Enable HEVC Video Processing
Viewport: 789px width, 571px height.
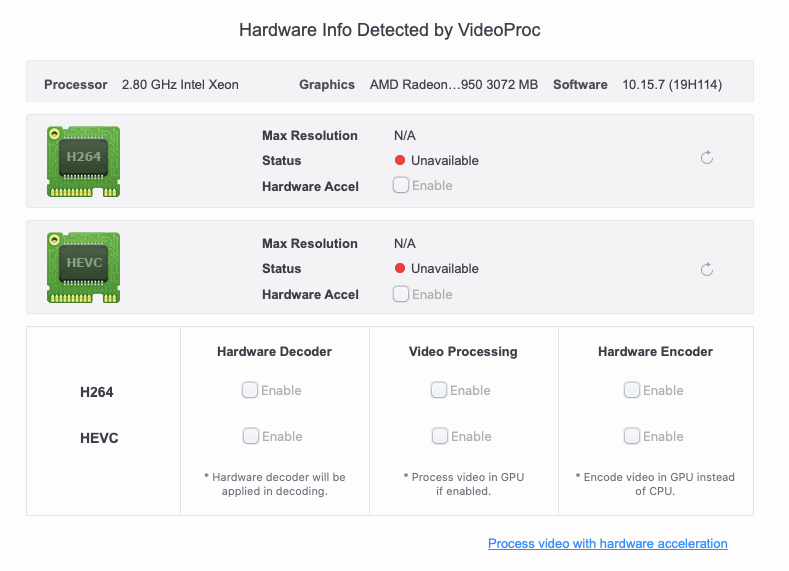pyautogui.click(x=440, y=436)
